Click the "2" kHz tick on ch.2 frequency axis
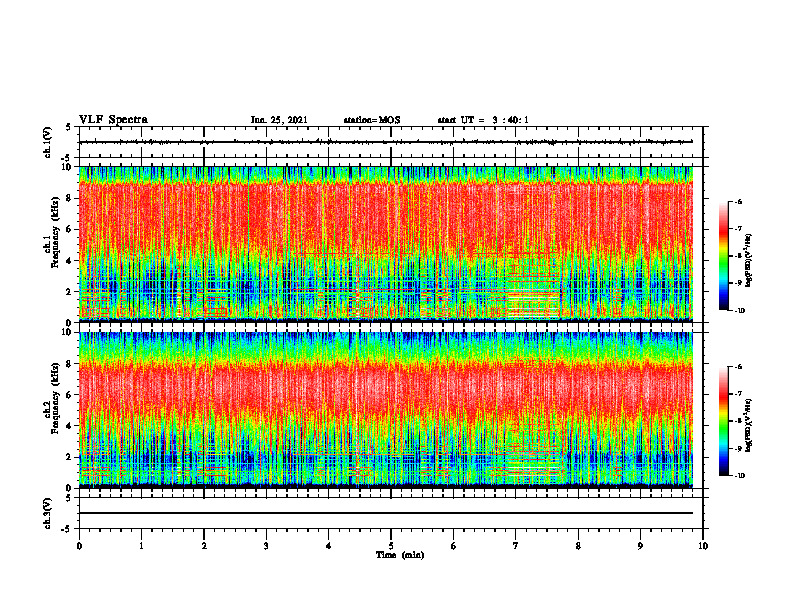Viewport: 792px width, 612px height. pos(69,457)
